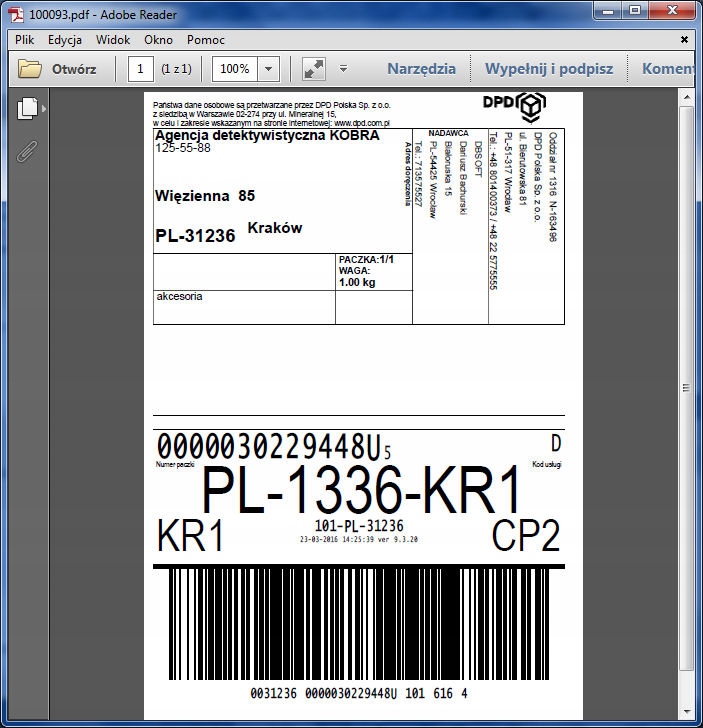Open the Plik menu
703x728 pixels.
(25, 40)
